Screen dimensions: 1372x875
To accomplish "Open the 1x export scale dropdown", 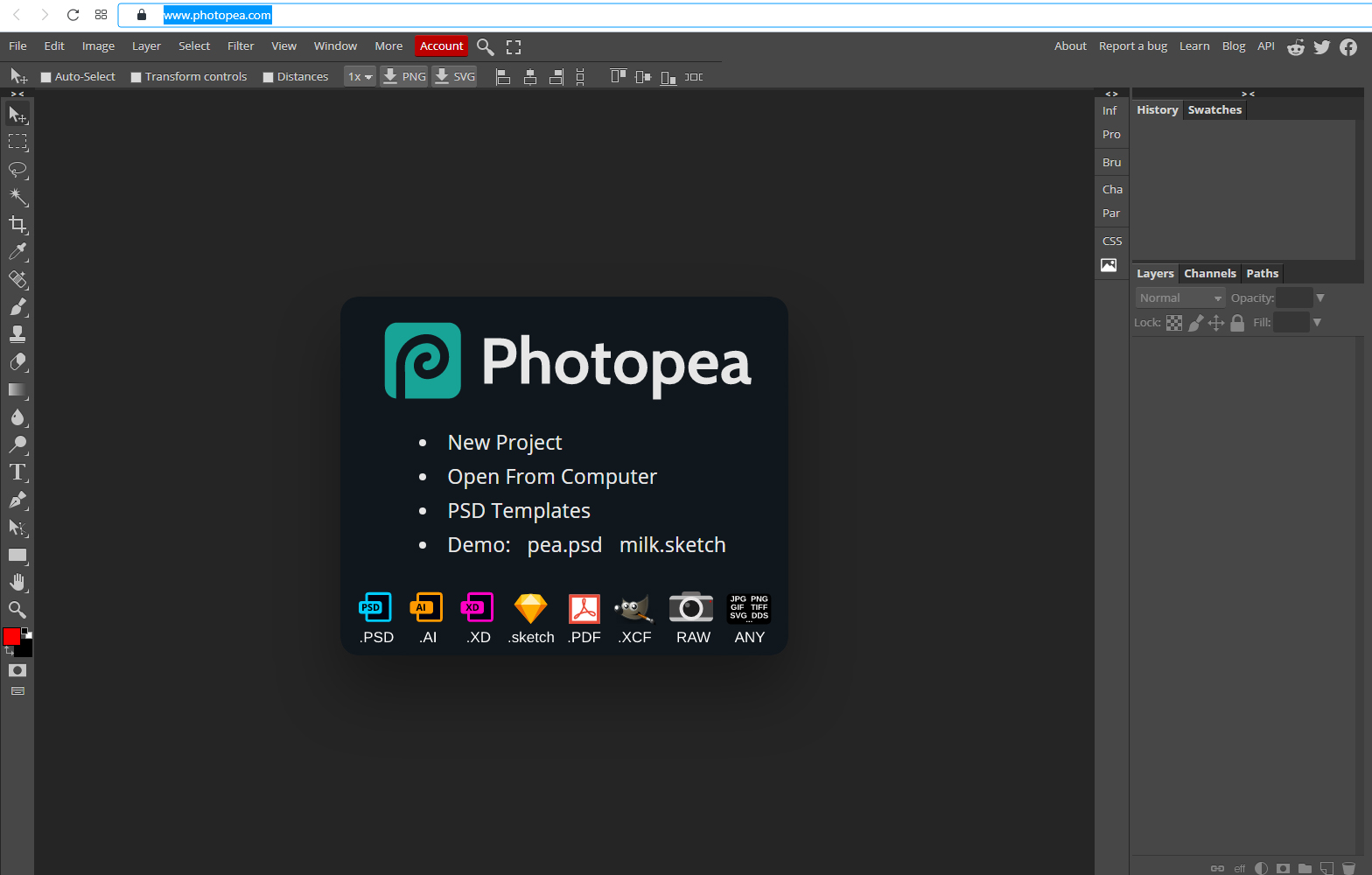I will 360,77.
